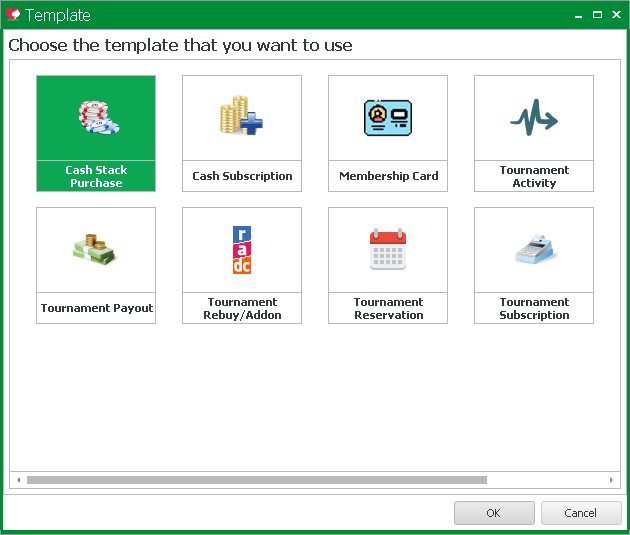Maximize the Template window
Viewport: 630px width, 535px height.
(x=597, y=15)
